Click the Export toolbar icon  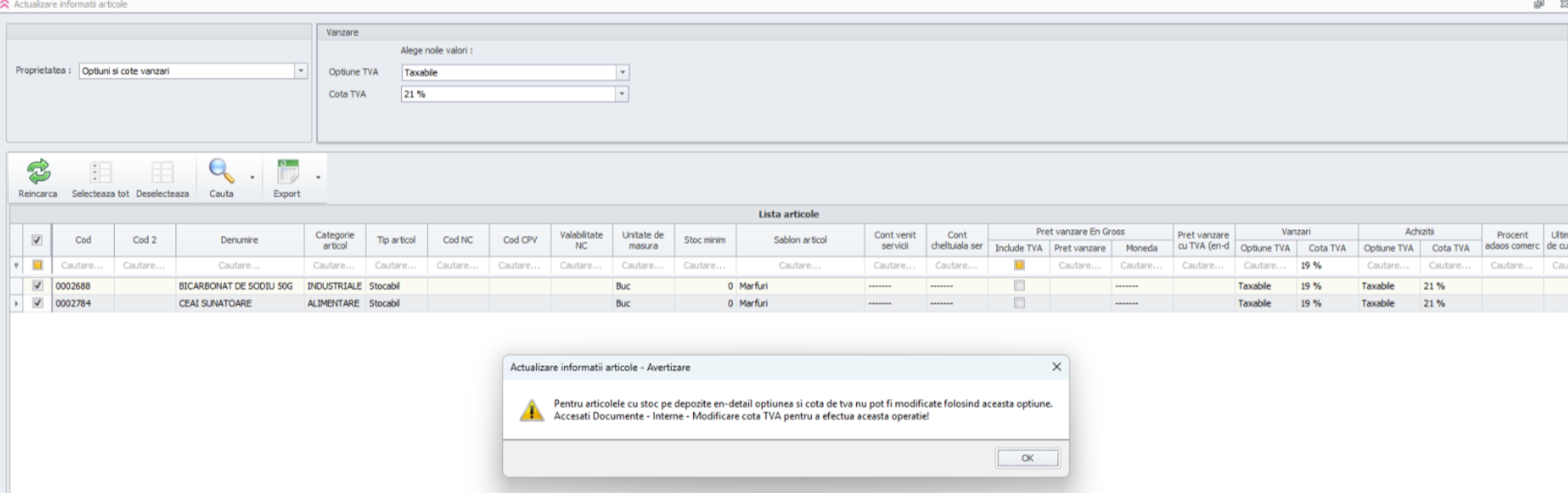point(287,172)
